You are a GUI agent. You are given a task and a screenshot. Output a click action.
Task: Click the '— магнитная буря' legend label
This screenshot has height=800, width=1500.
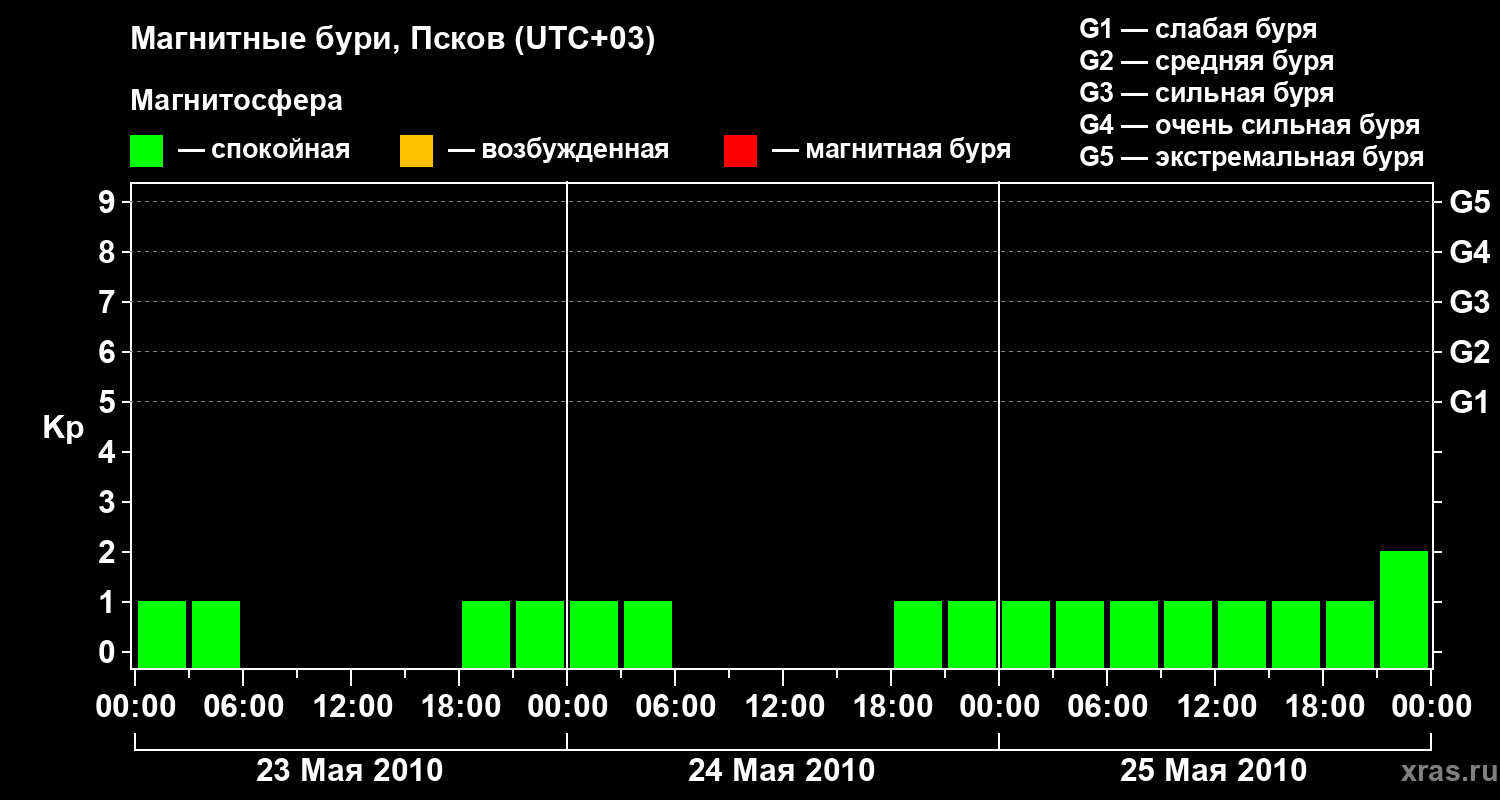coord(892,151)
